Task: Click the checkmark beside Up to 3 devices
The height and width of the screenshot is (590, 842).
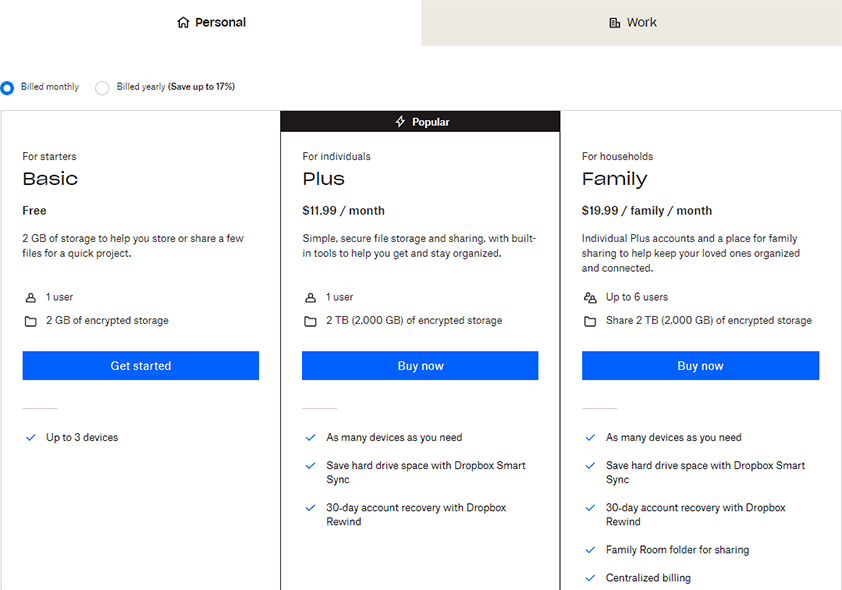Action: tap(31, 438)
